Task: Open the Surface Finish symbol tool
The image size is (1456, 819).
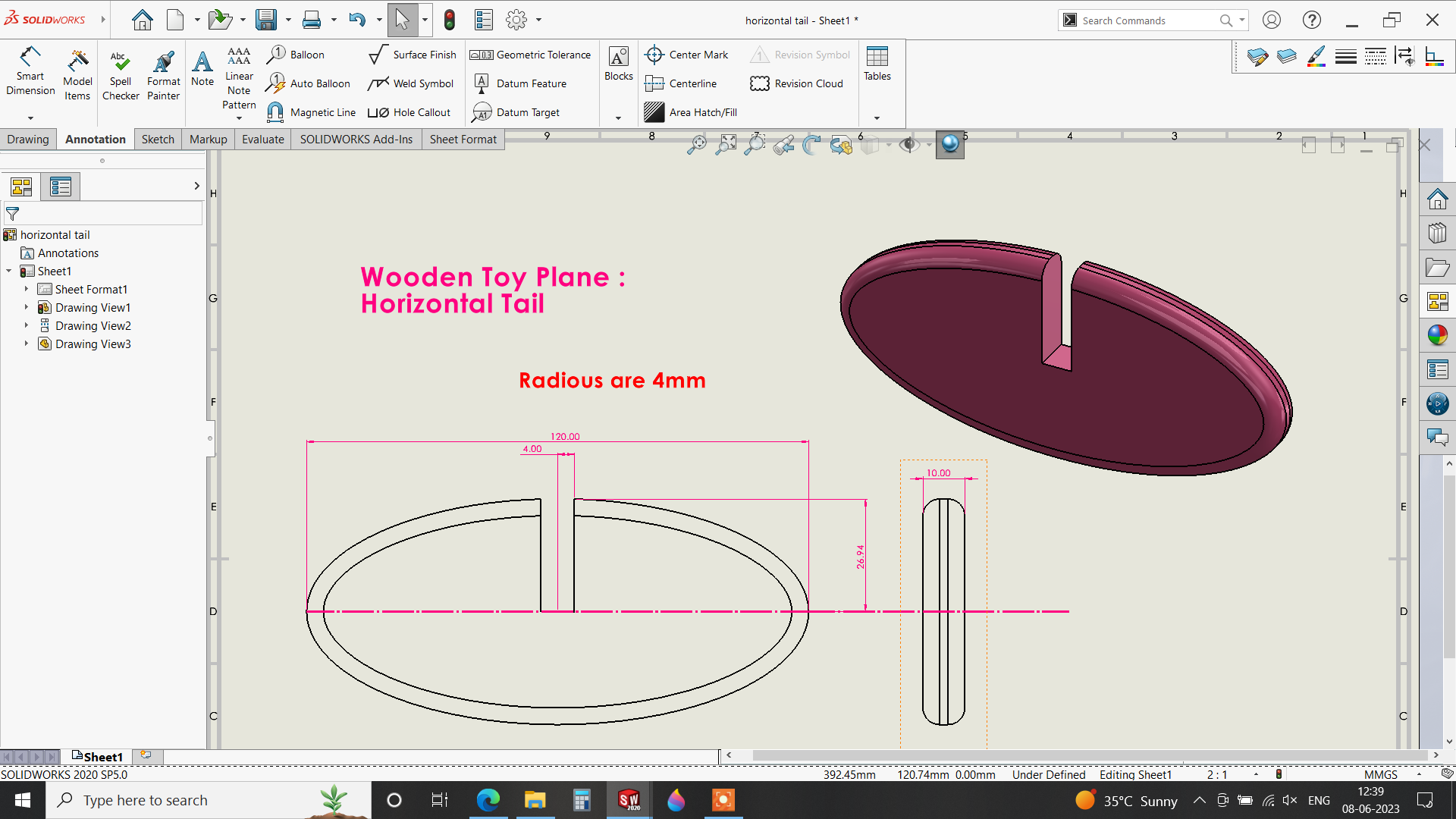Action: 413,55
